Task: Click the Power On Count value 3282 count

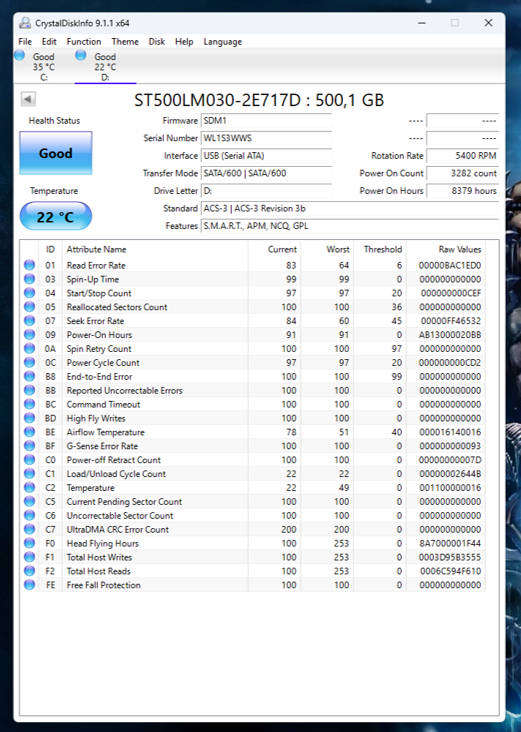Action: click(463, 173)
